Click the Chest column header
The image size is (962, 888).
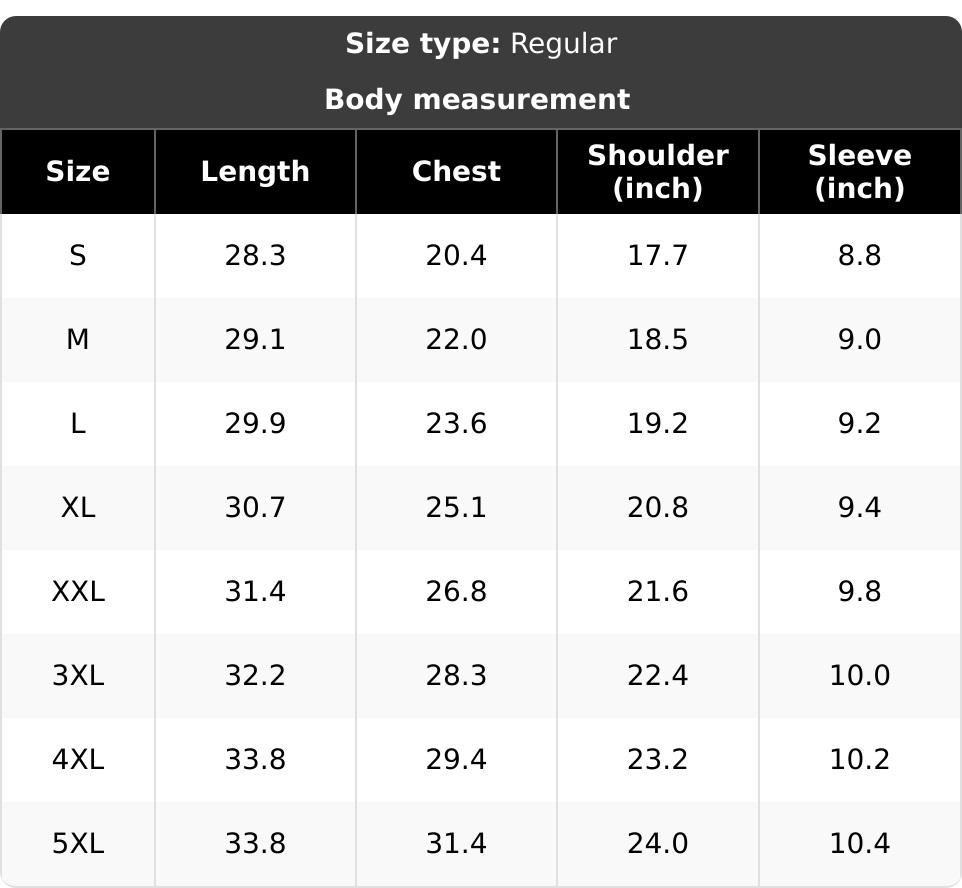(x=456, y=171)
